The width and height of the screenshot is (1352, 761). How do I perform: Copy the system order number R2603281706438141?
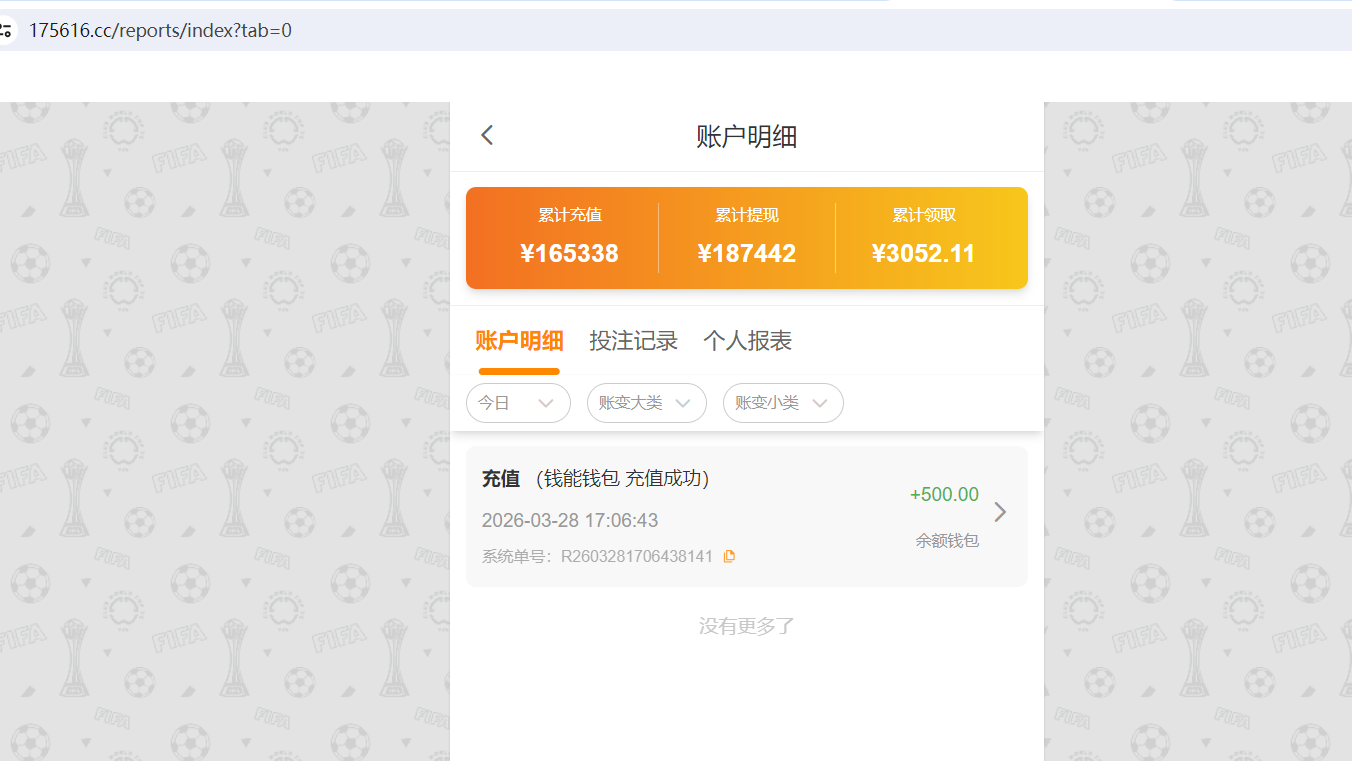[x=728, y=556]
